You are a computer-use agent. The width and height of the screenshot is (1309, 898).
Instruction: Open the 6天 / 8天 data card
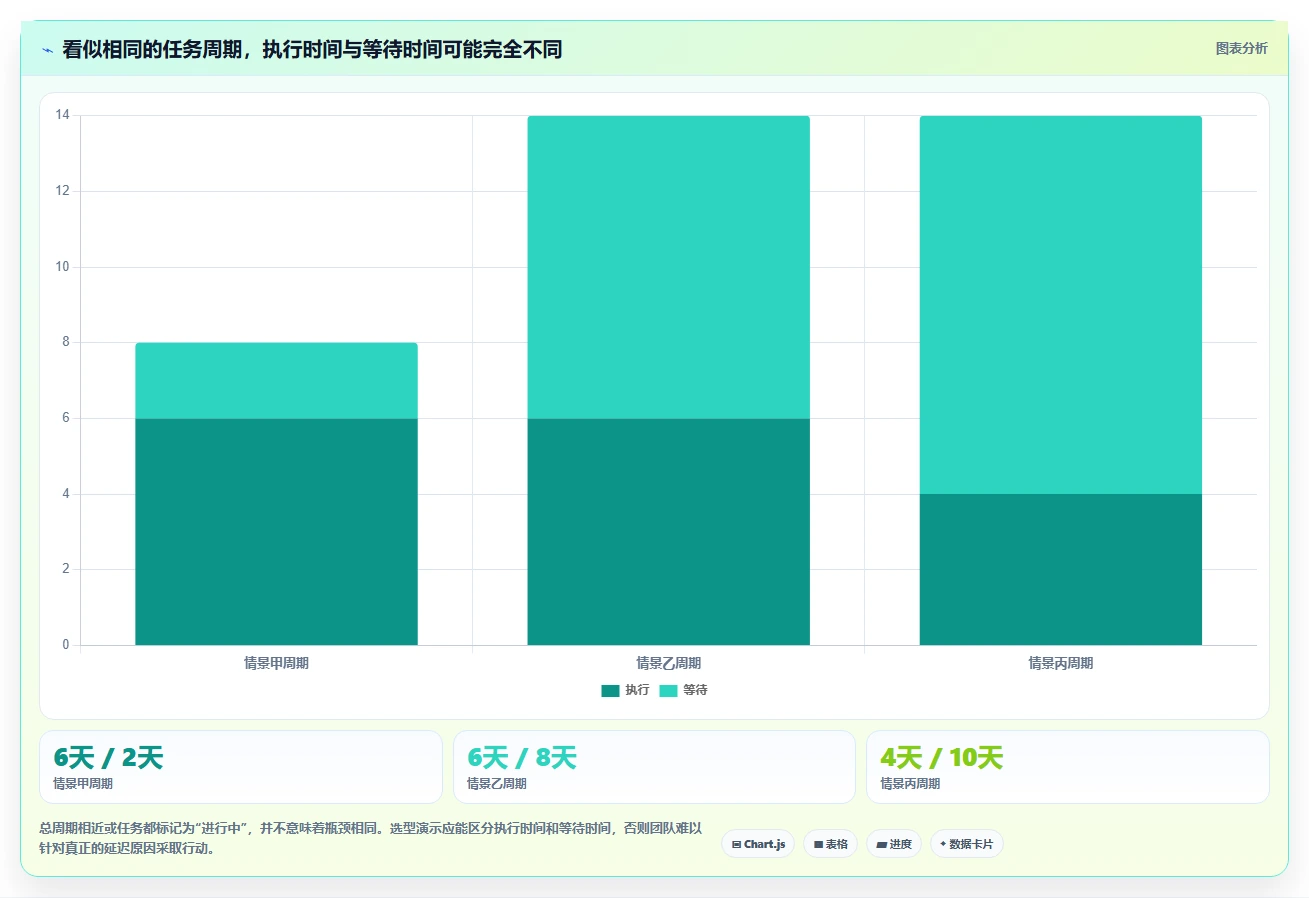coord(655,767)
